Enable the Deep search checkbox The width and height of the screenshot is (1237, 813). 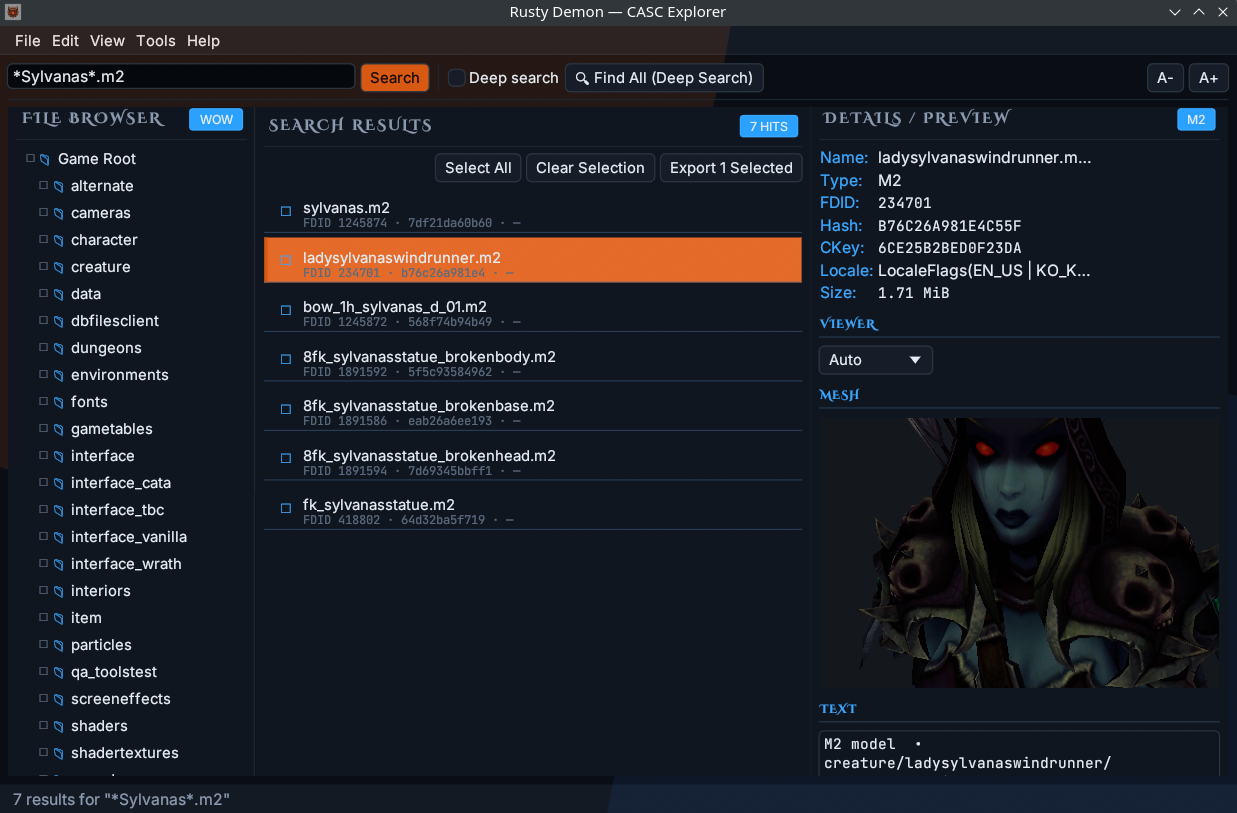coord(457,78)
